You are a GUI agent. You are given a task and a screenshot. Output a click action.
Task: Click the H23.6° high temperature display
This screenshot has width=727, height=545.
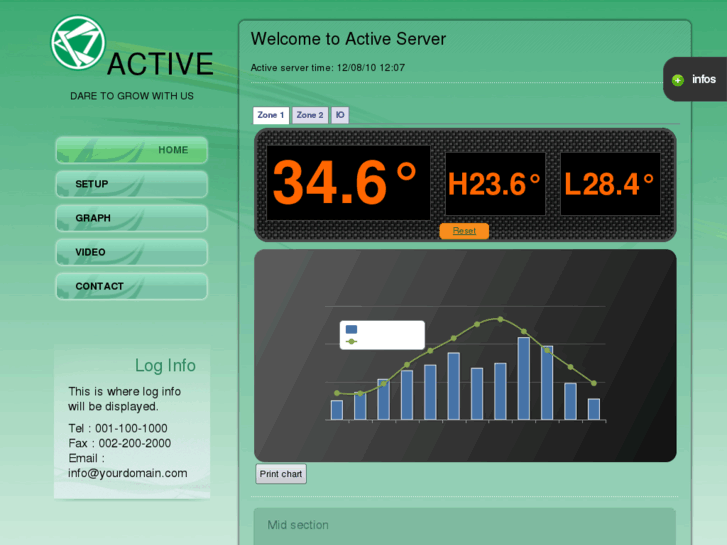click(495, 184)
